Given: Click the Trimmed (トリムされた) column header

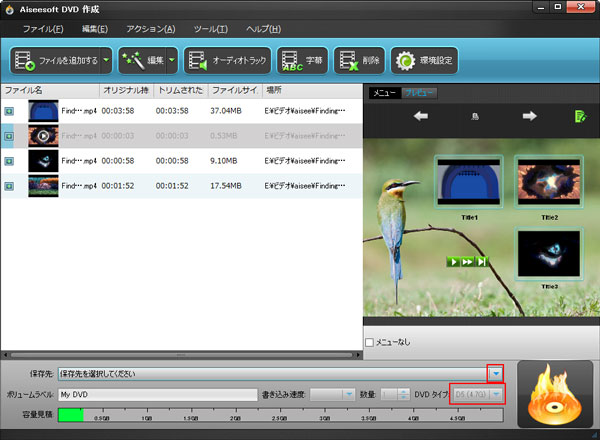Looking at the screenshot, I should (181, 90).
